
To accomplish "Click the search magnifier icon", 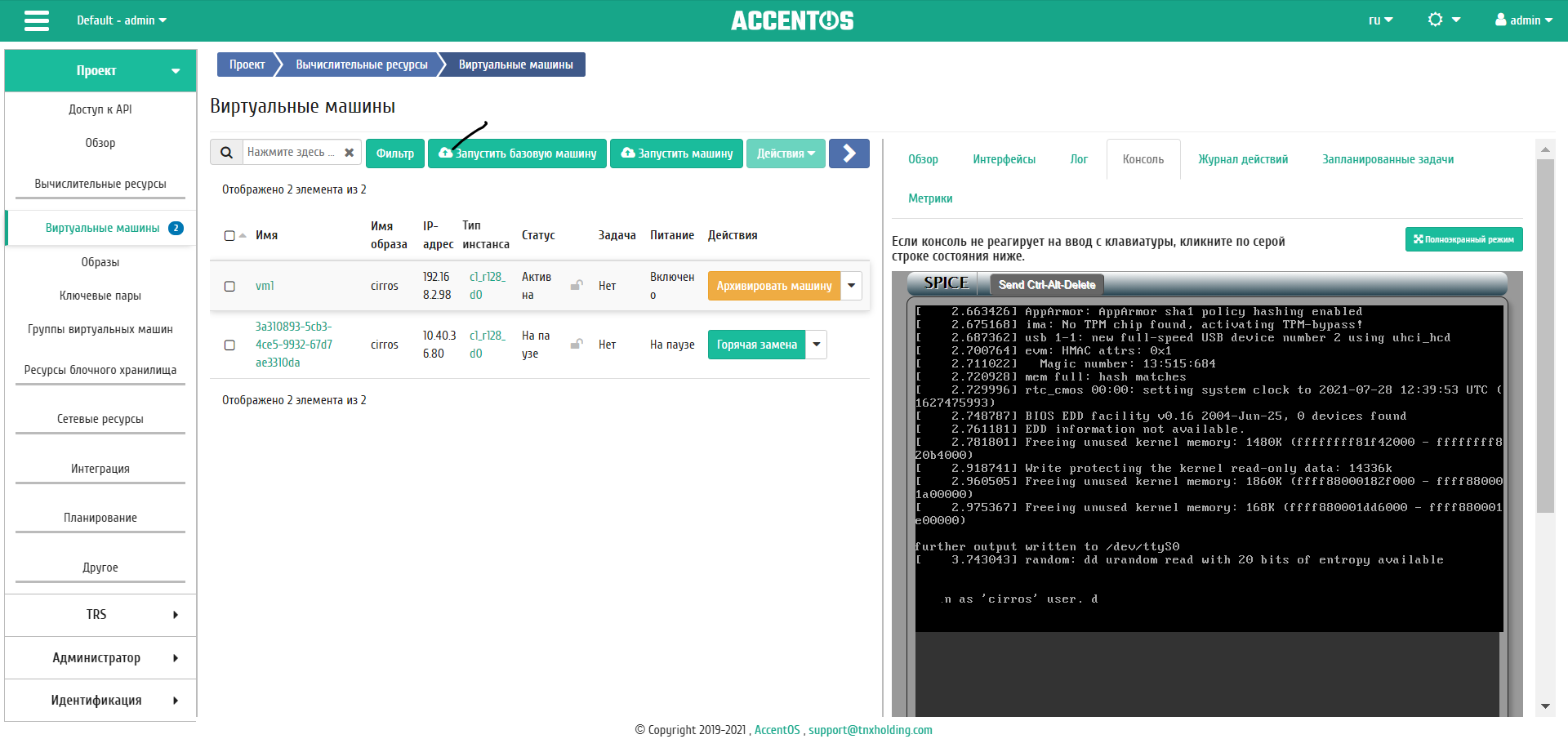I will [227, 153].
